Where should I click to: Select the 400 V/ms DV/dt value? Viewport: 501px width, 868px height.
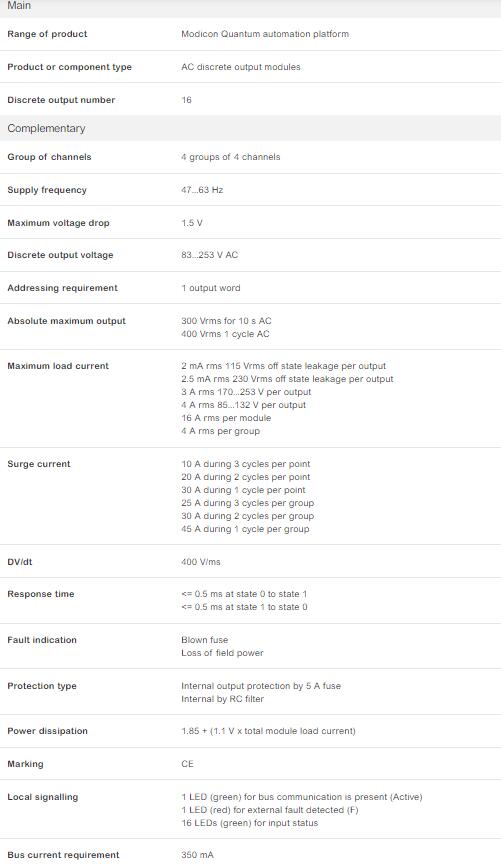tap(200, 562)
